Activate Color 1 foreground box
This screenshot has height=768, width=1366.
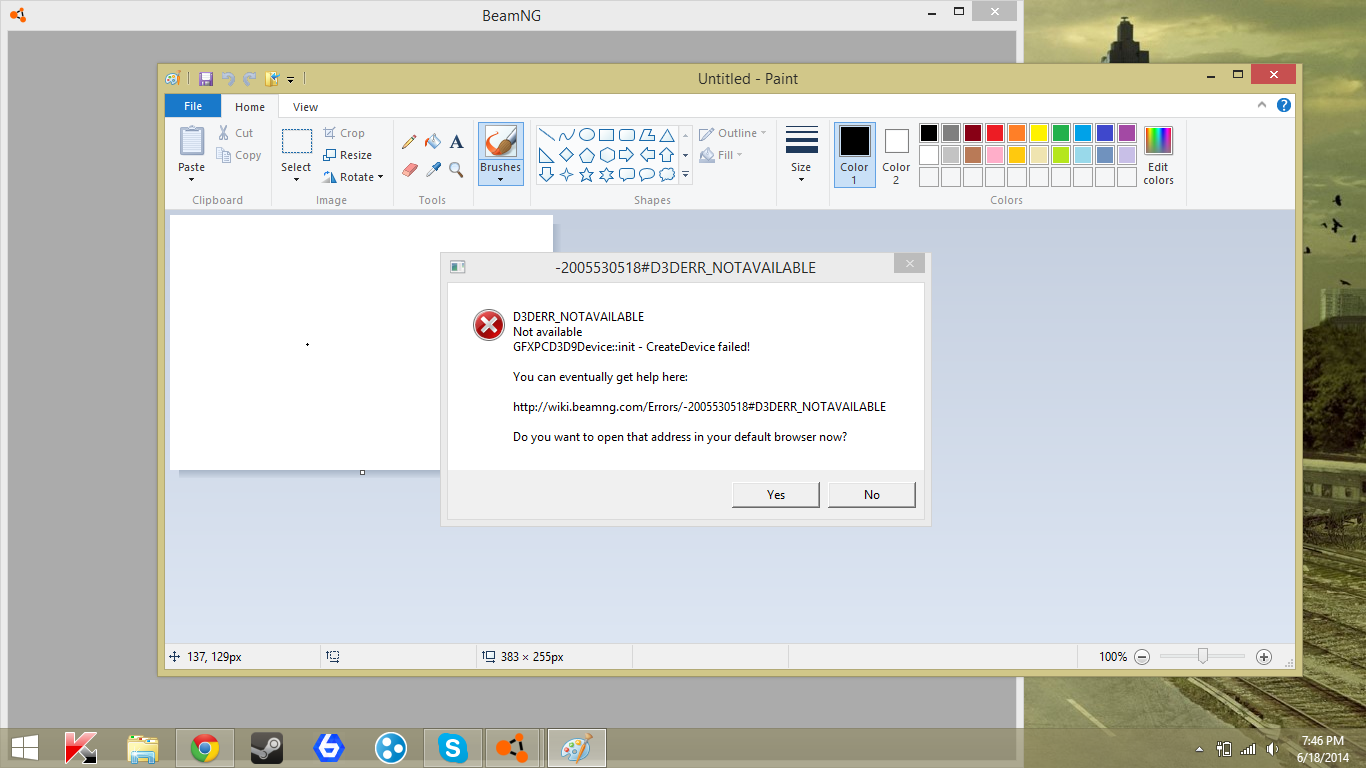pos(854,155)
